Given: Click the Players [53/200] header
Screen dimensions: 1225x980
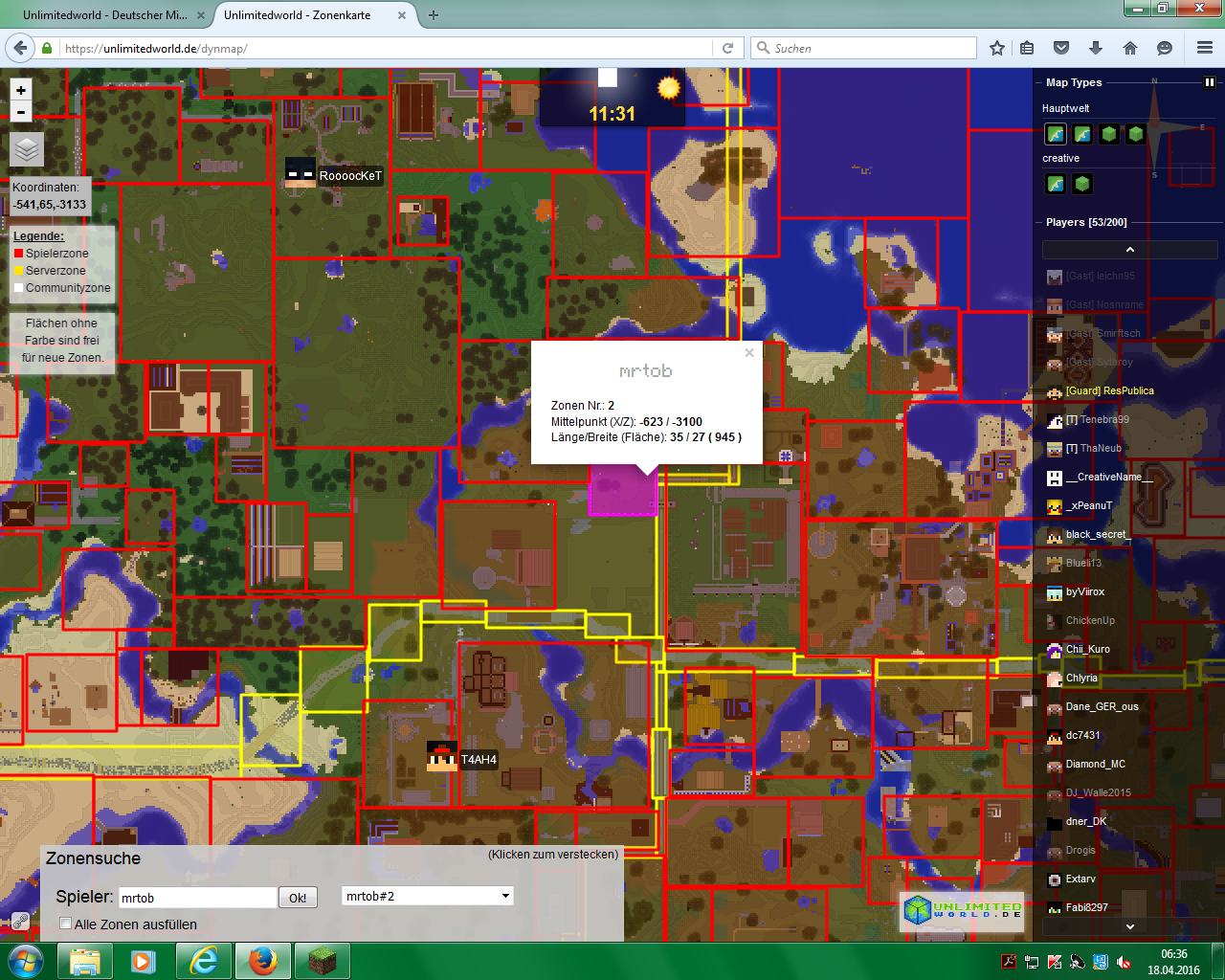Looking at the screenshot, I should click(x=1086, y=222).
